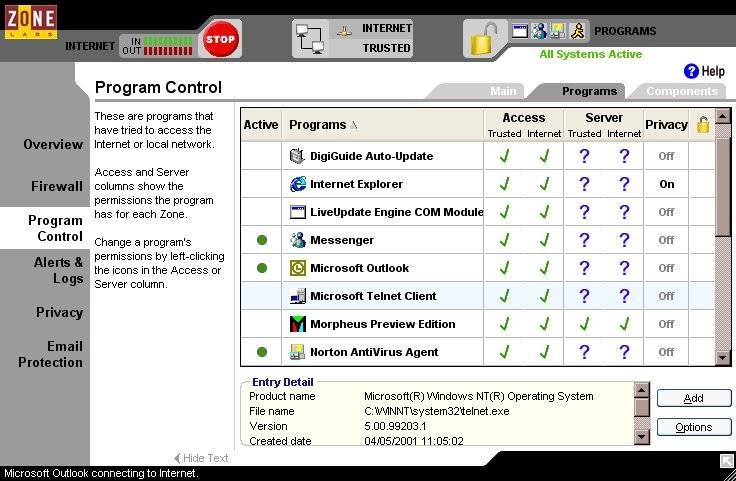Viewport: 736px width, 481px height.
Task: Click the Entry Detail scroll down arrow
Action: point(642,437)
